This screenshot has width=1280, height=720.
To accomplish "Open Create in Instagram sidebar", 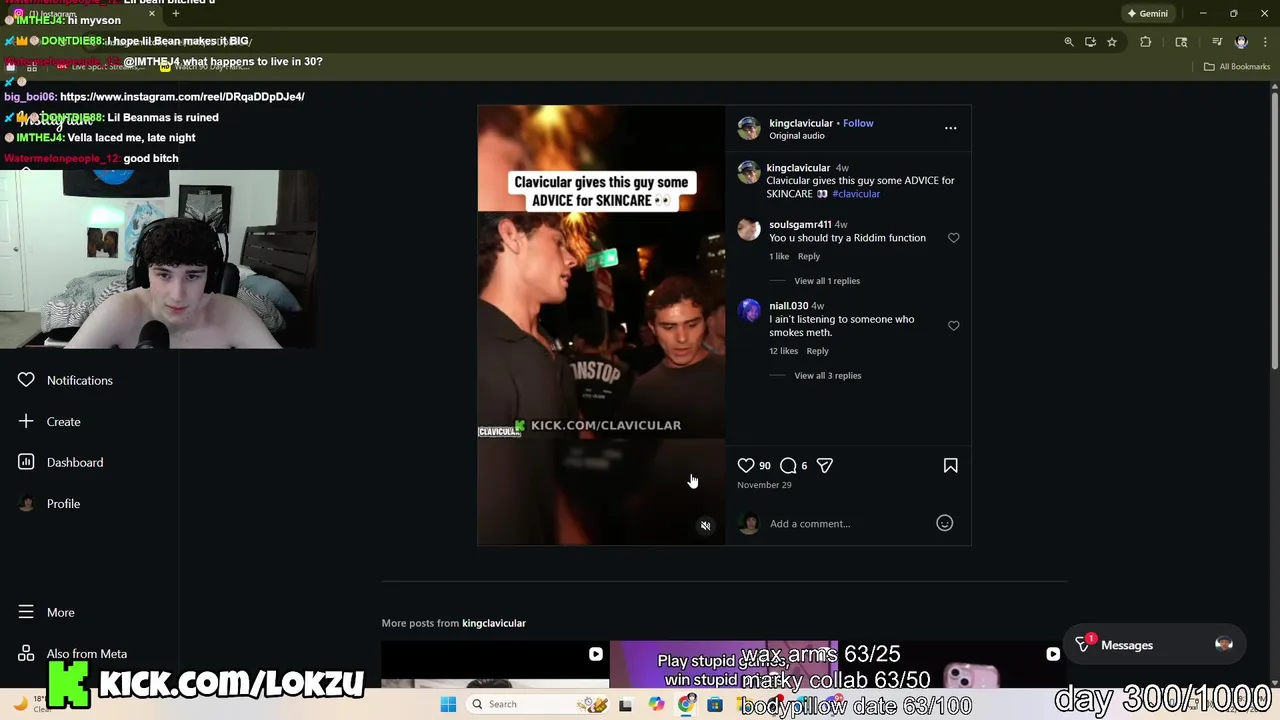I will [x=63, y=422].
